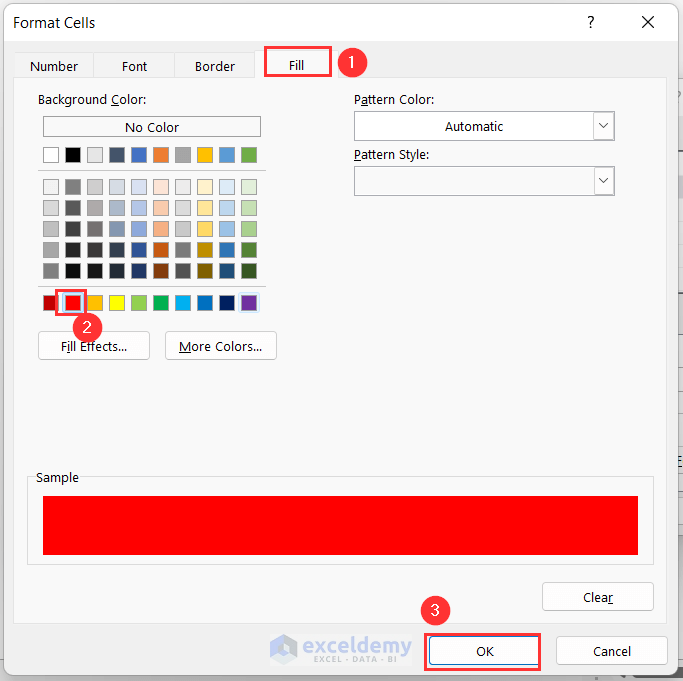
Task: Open the Fill Effects dialog
Action: click(94, 346)
